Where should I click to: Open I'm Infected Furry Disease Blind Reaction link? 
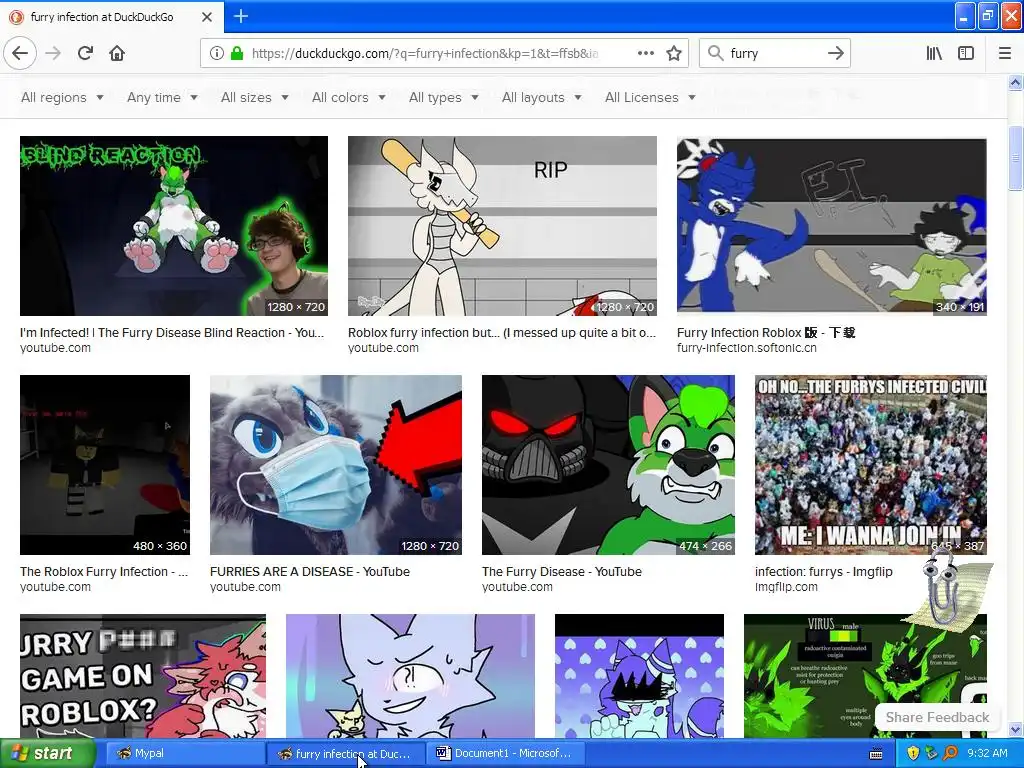[172, 332]
